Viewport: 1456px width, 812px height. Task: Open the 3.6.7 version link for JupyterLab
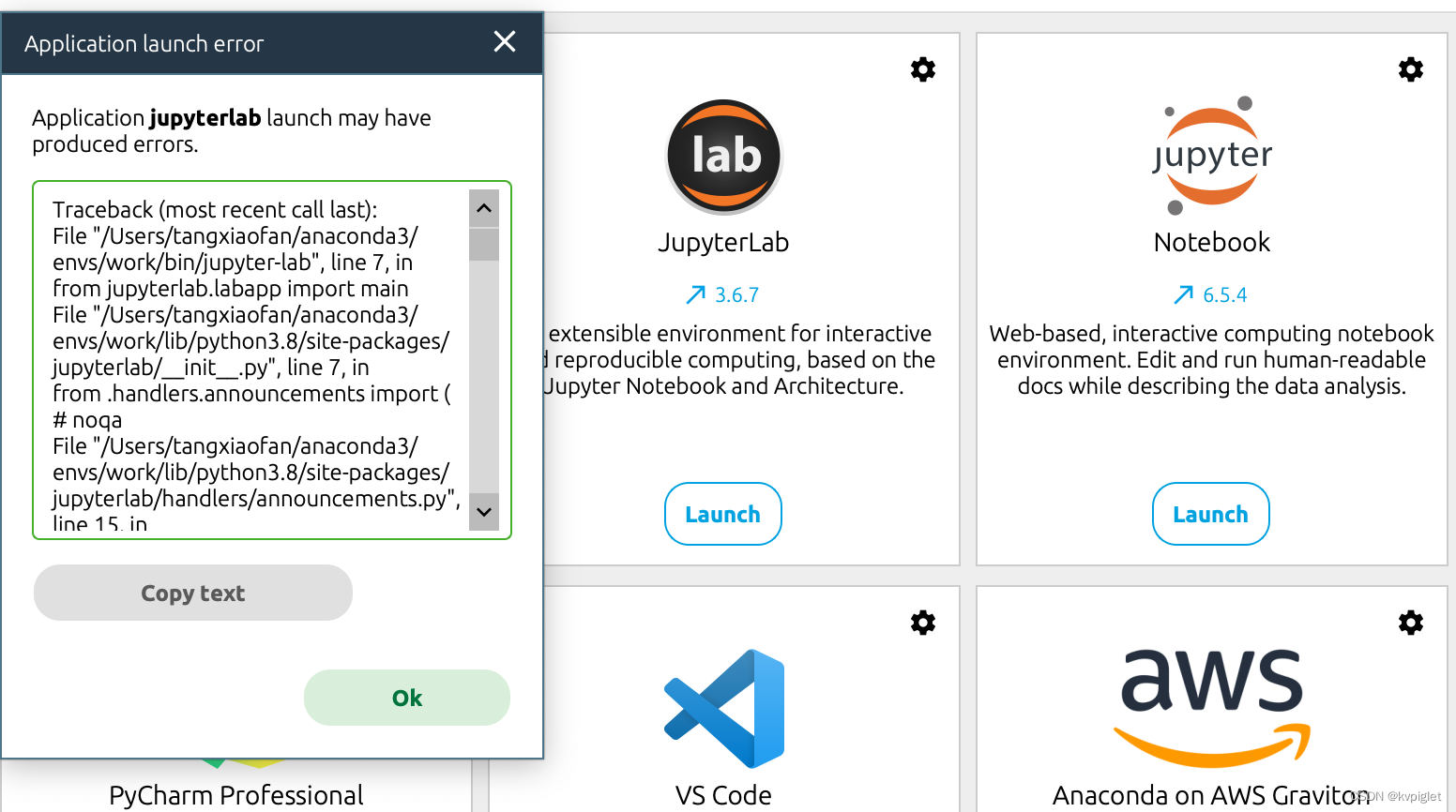pyautogui.click(x=736, y=293)
